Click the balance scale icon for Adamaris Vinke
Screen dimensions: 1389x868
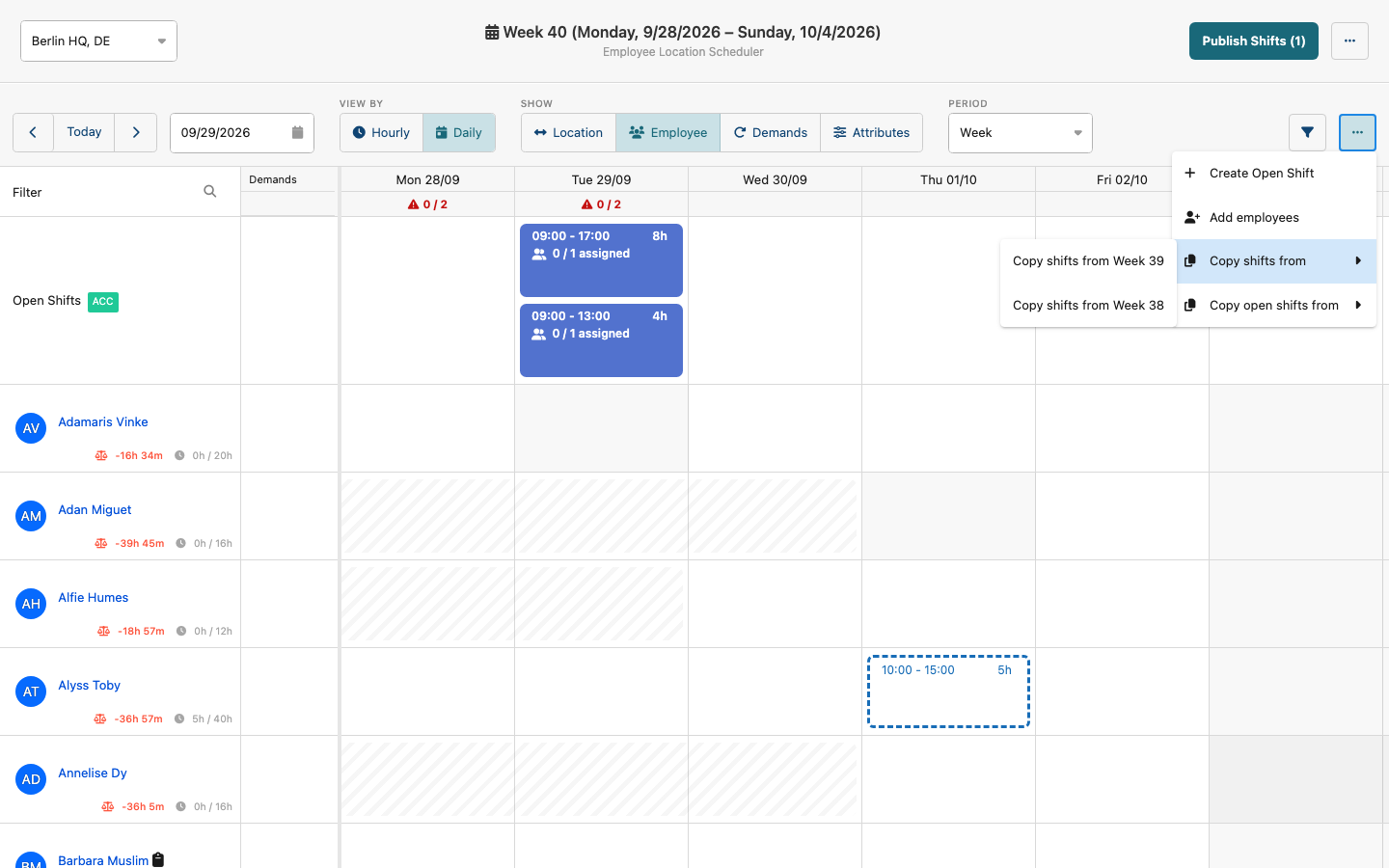click(x=101, y=455)
